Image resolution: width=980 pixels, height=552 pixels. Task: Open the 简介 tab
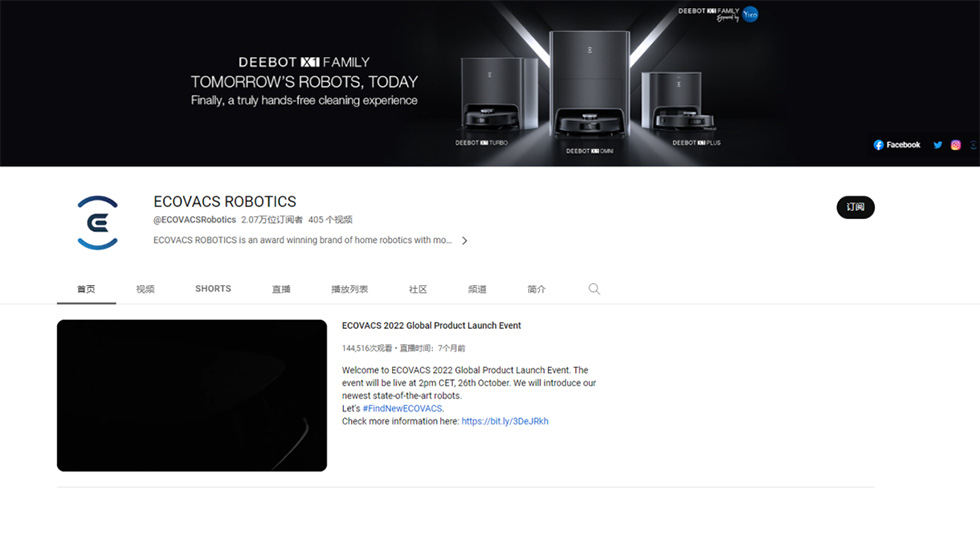tap(536, 289)
